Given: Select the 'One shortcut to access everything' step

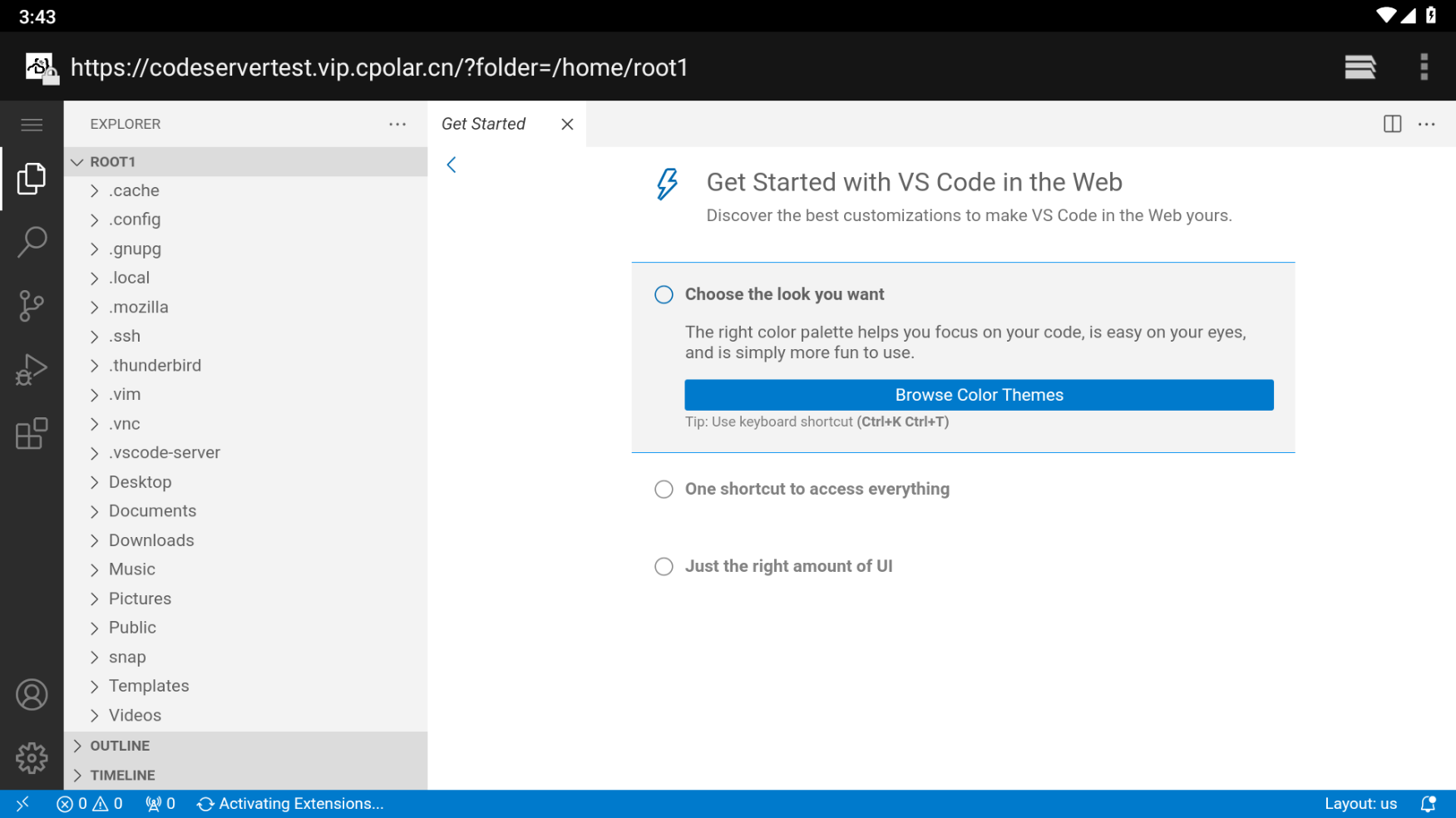Looking at the screenshot, I should coord(817,489).
